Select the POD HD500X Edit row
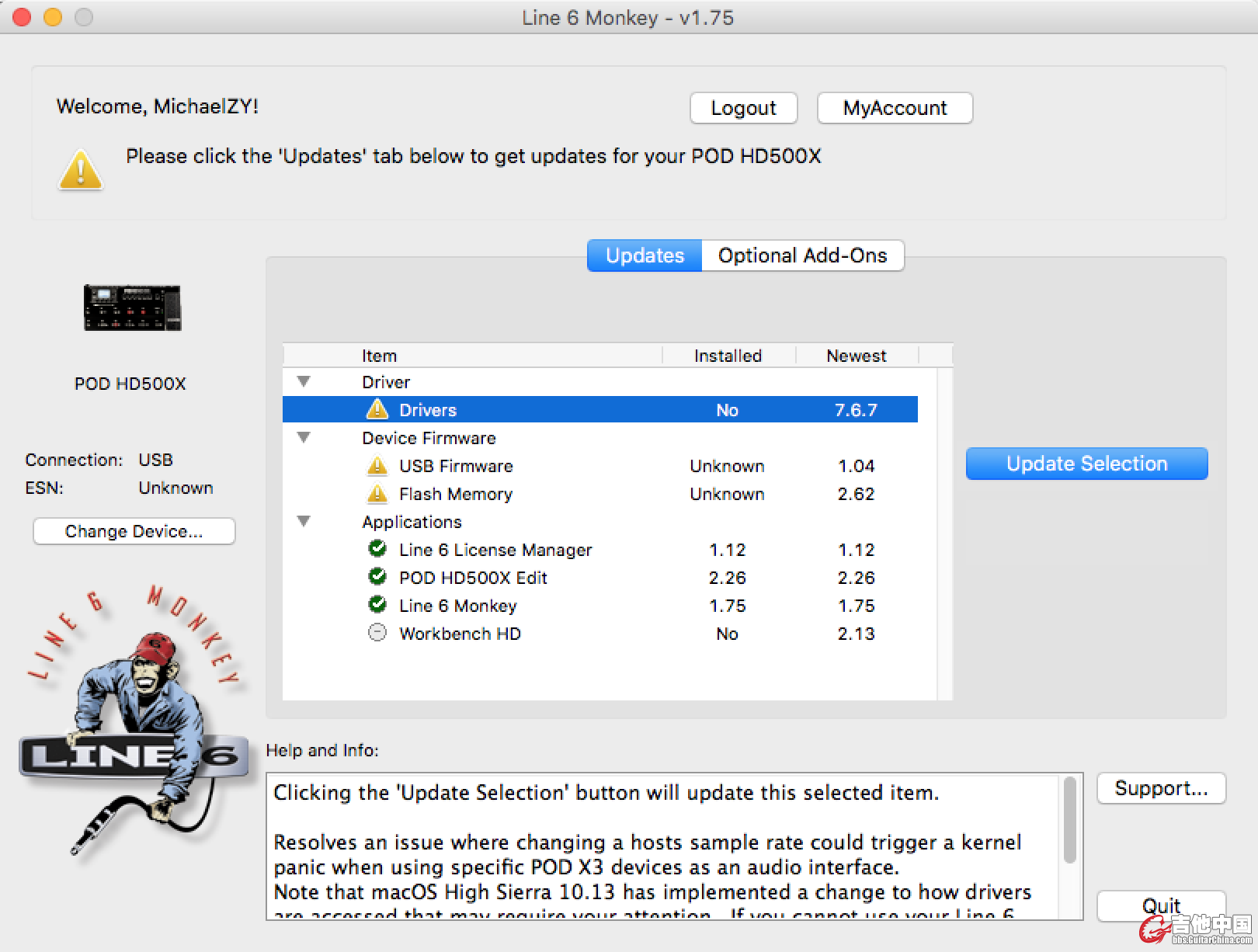The width and height of the screenshot is (1258, 952). point(600,578)
